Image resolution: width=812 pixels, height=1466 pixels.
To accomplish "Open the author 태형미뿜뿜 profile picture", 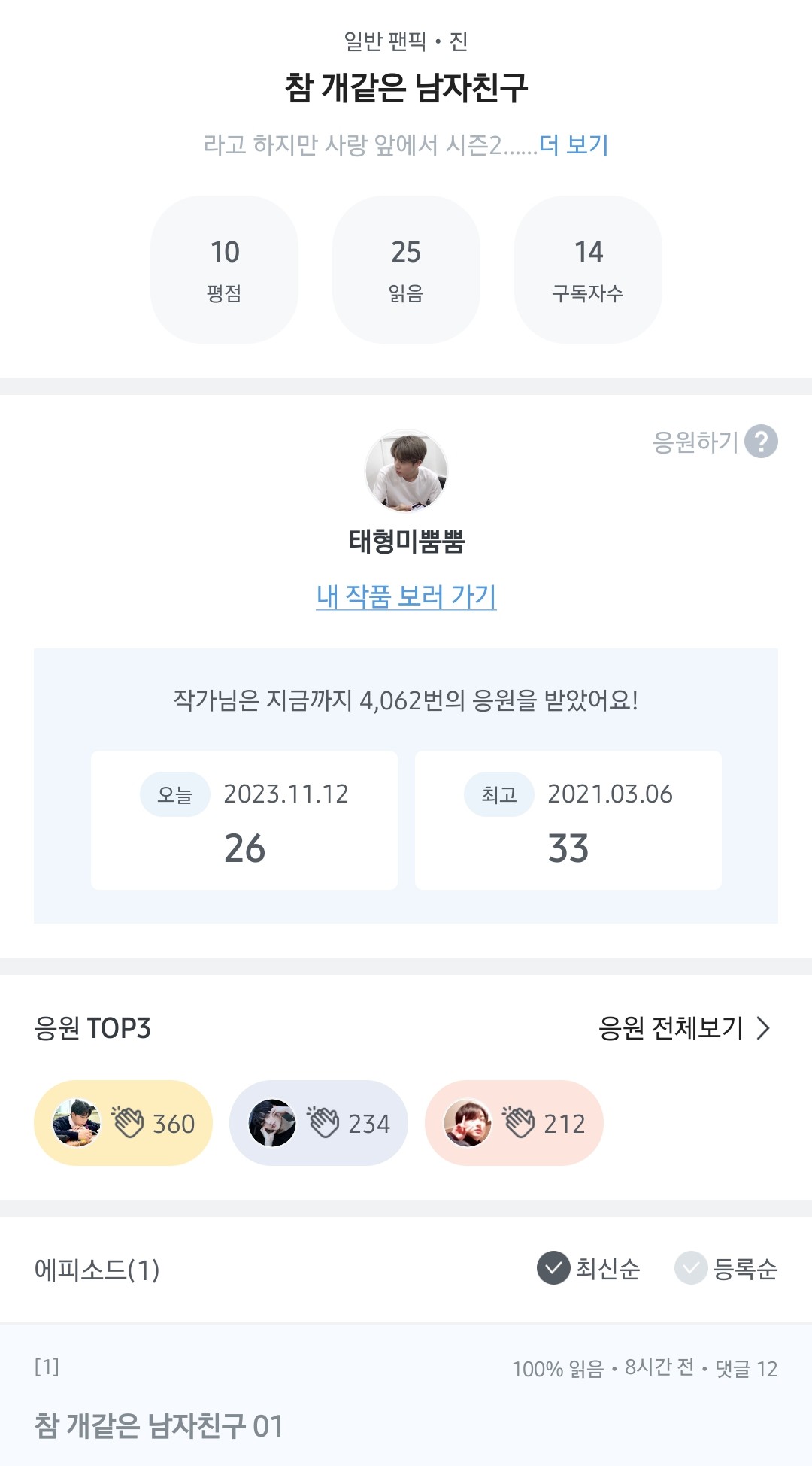I will [406, 472].
